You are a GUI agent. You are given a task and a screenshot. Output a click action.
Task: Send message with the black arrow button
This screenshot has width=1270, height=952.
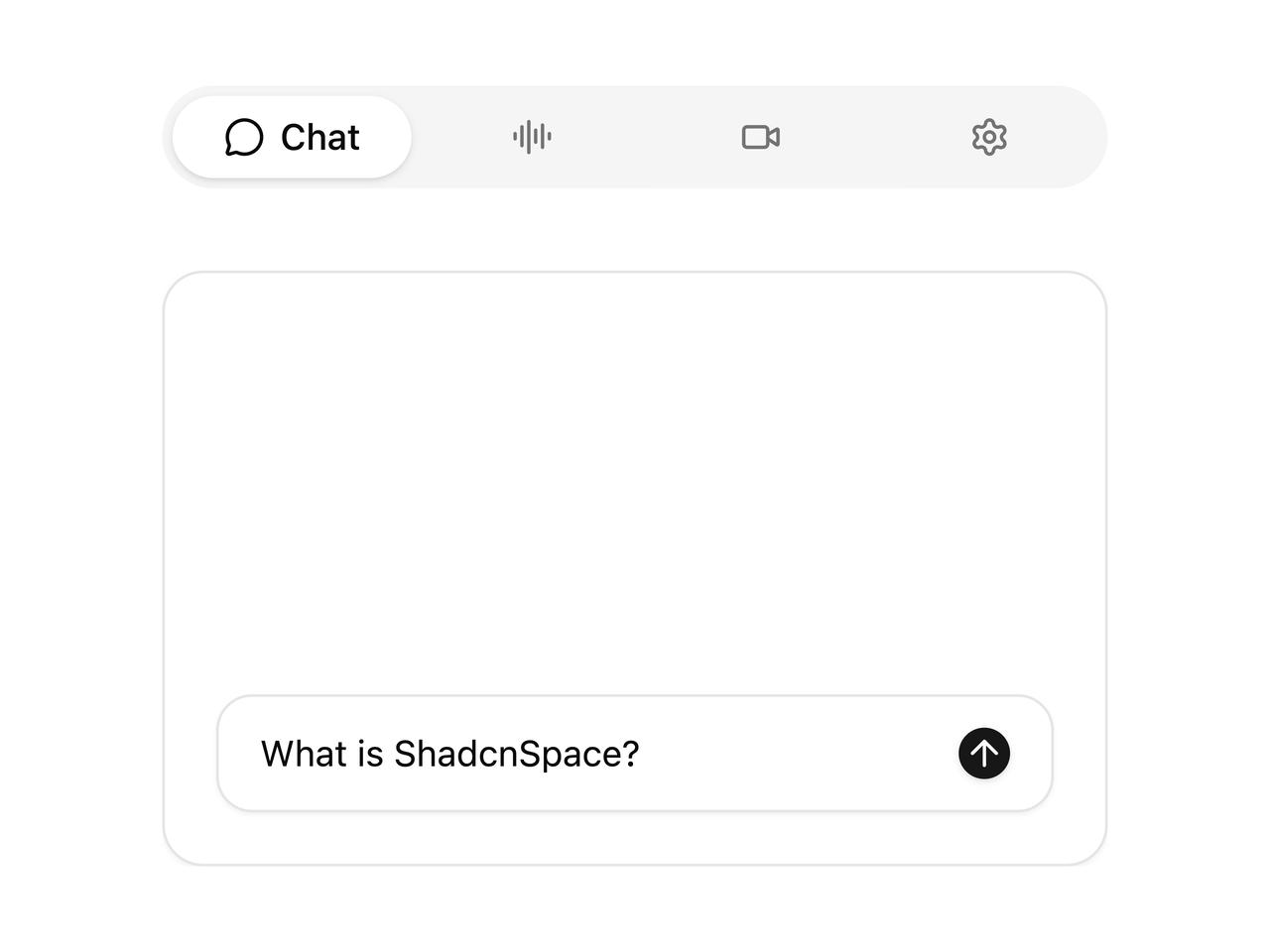[984, 754]
